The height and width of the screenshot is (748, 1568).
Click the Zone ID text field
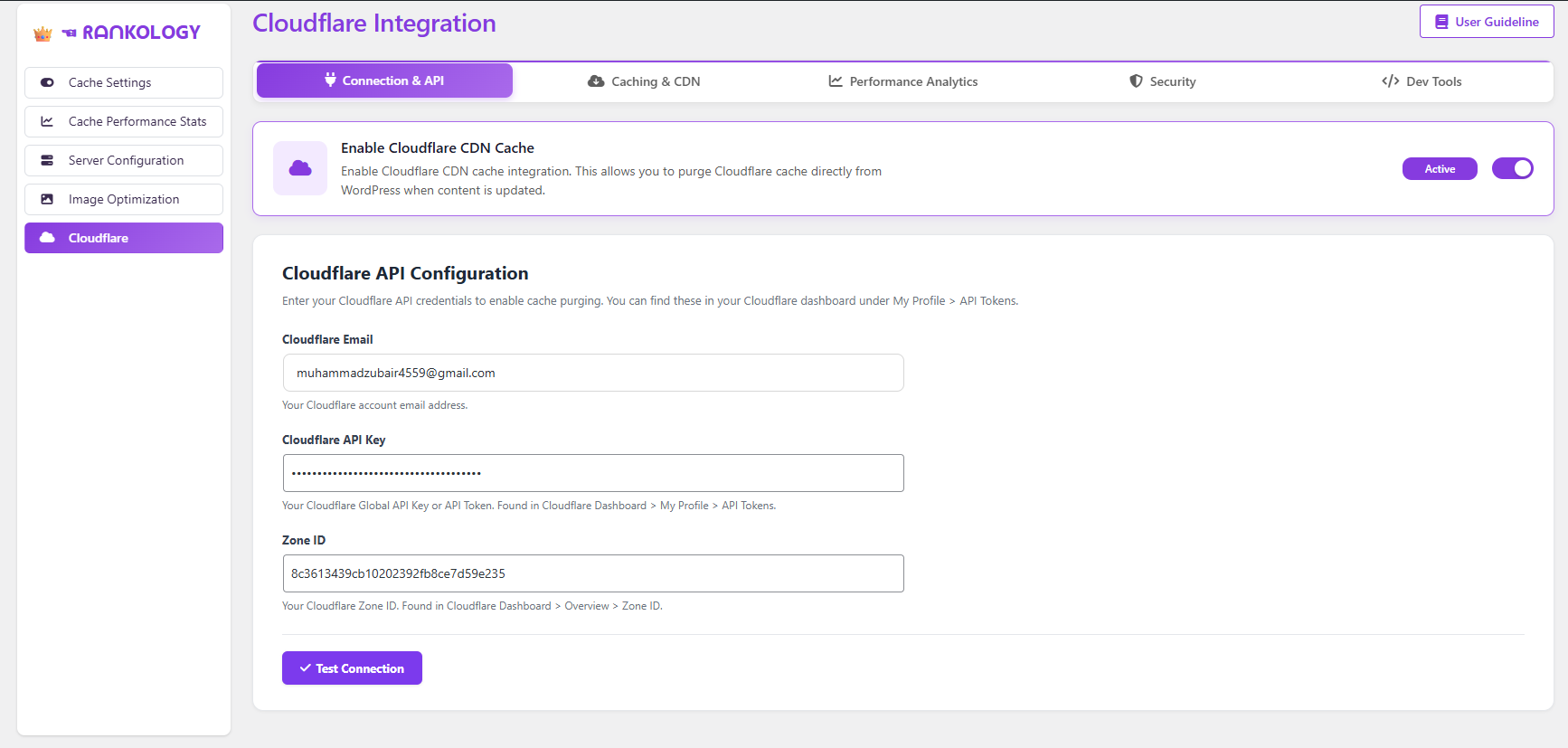593,573
